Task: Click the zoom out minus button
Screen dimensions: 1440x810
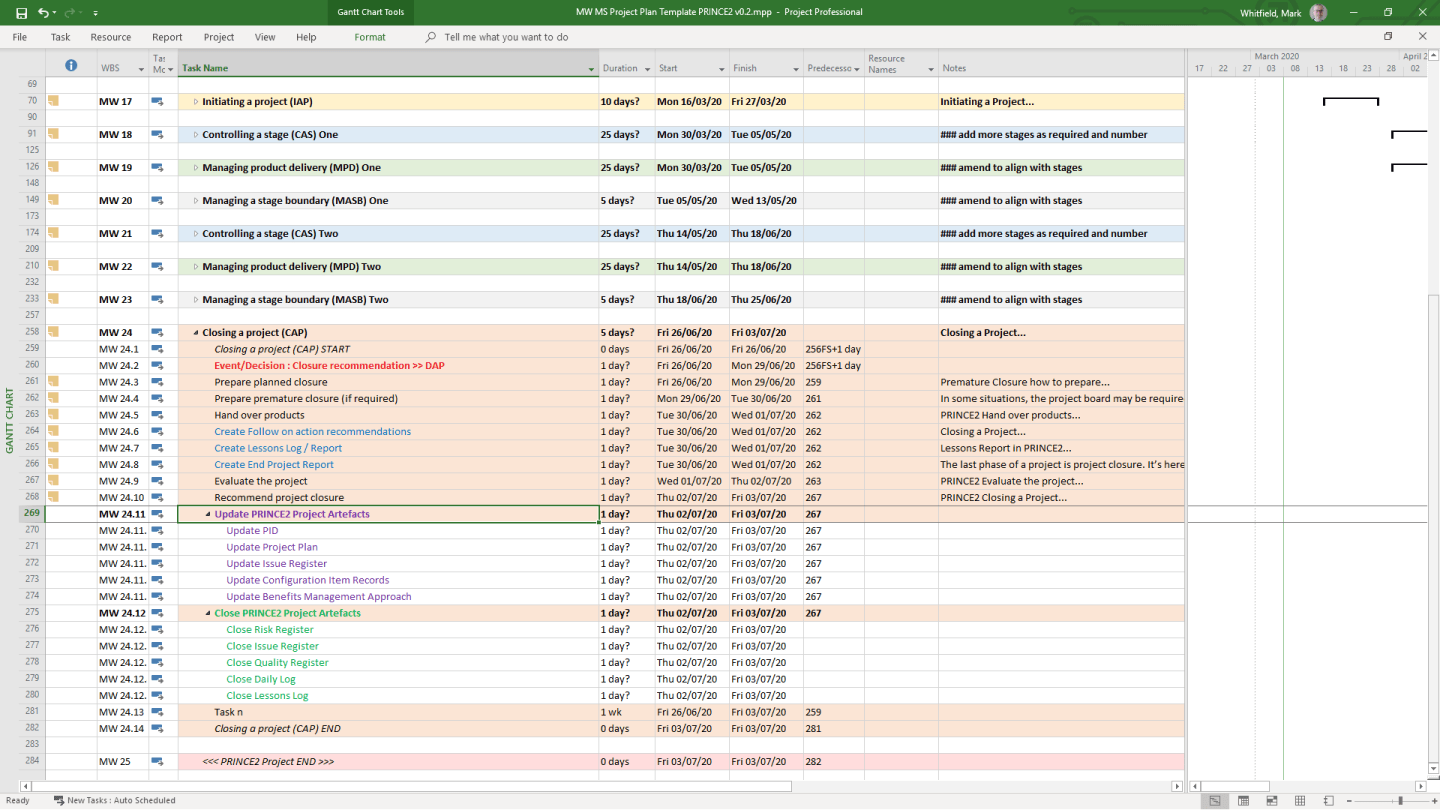Action: click(x=1348, y=800)
